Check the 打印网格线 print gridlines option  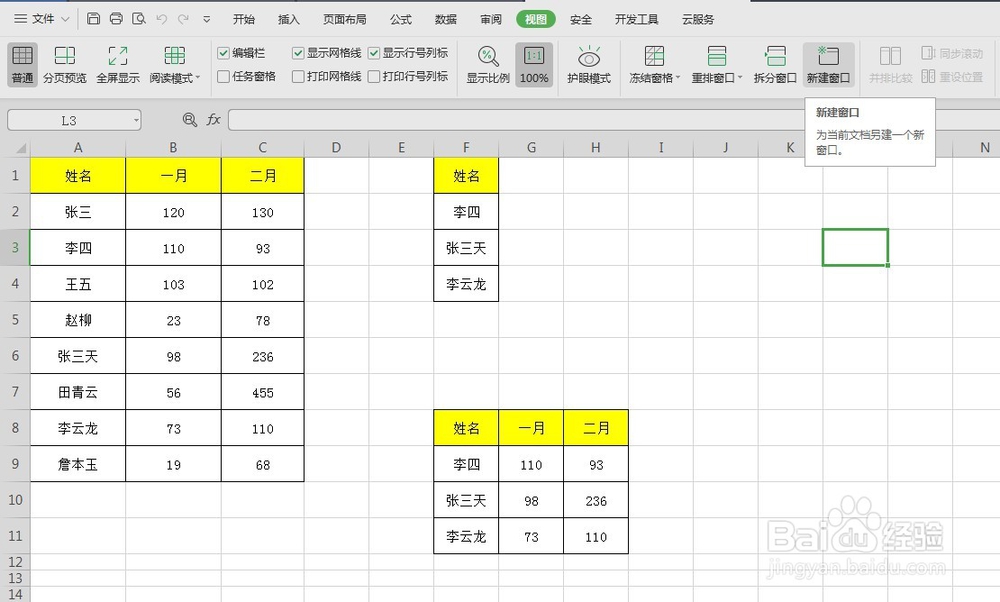click(x=298, y=75)
